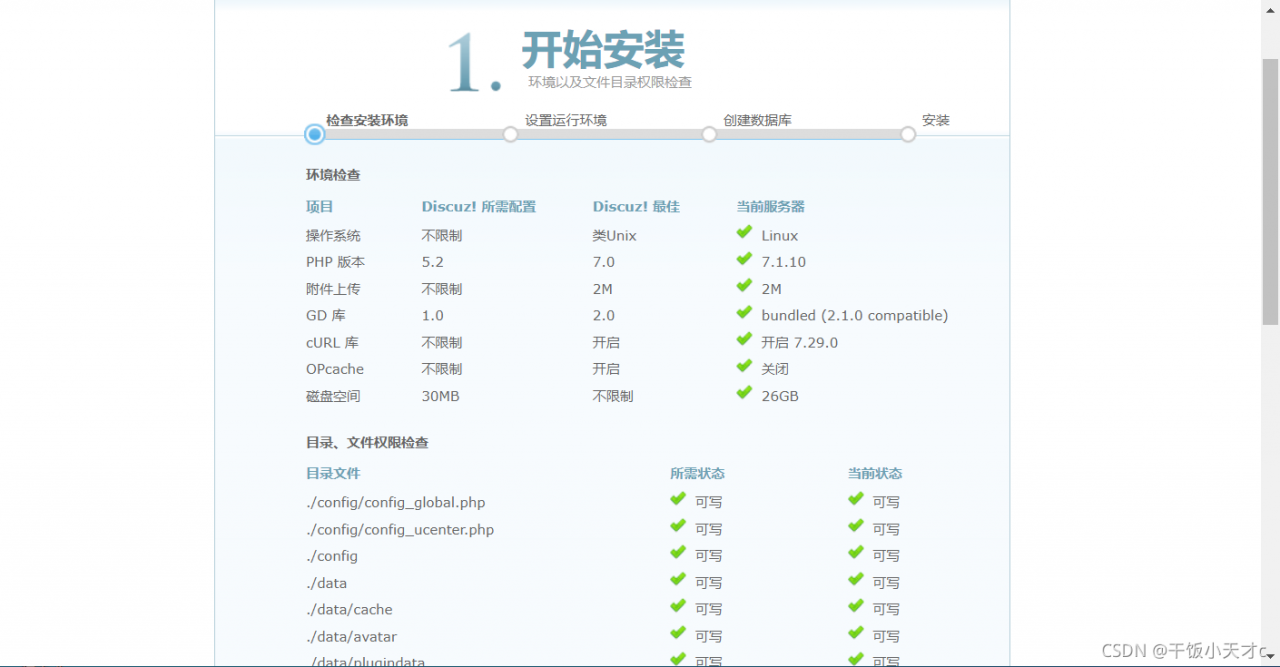Click 当前状态 checkmark for ./data/avatar
The height and width of the screenshot is (667, 1280).
point(856,633)
